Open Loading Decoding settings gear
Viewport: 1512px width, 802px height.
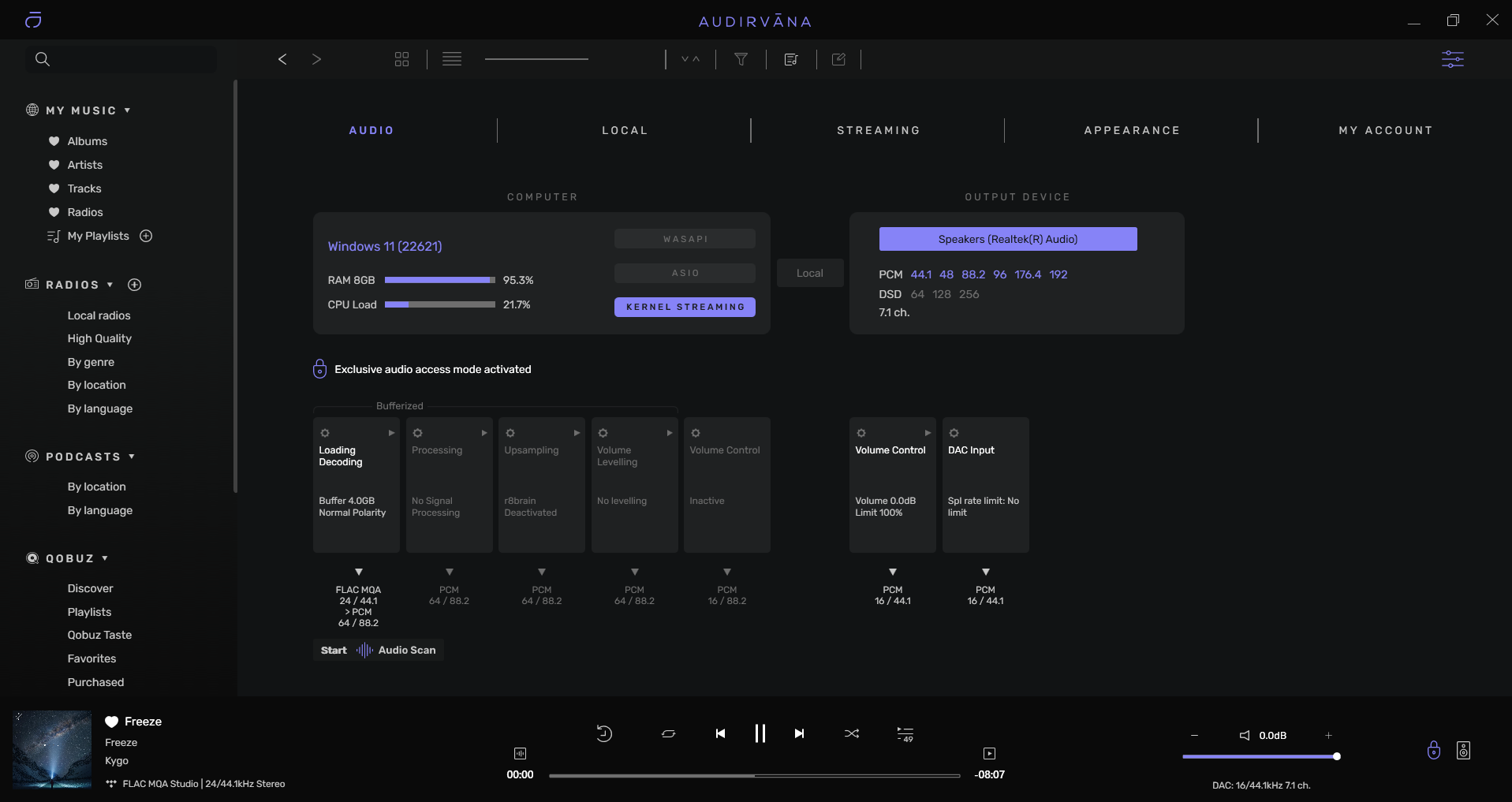coord(325,433)
